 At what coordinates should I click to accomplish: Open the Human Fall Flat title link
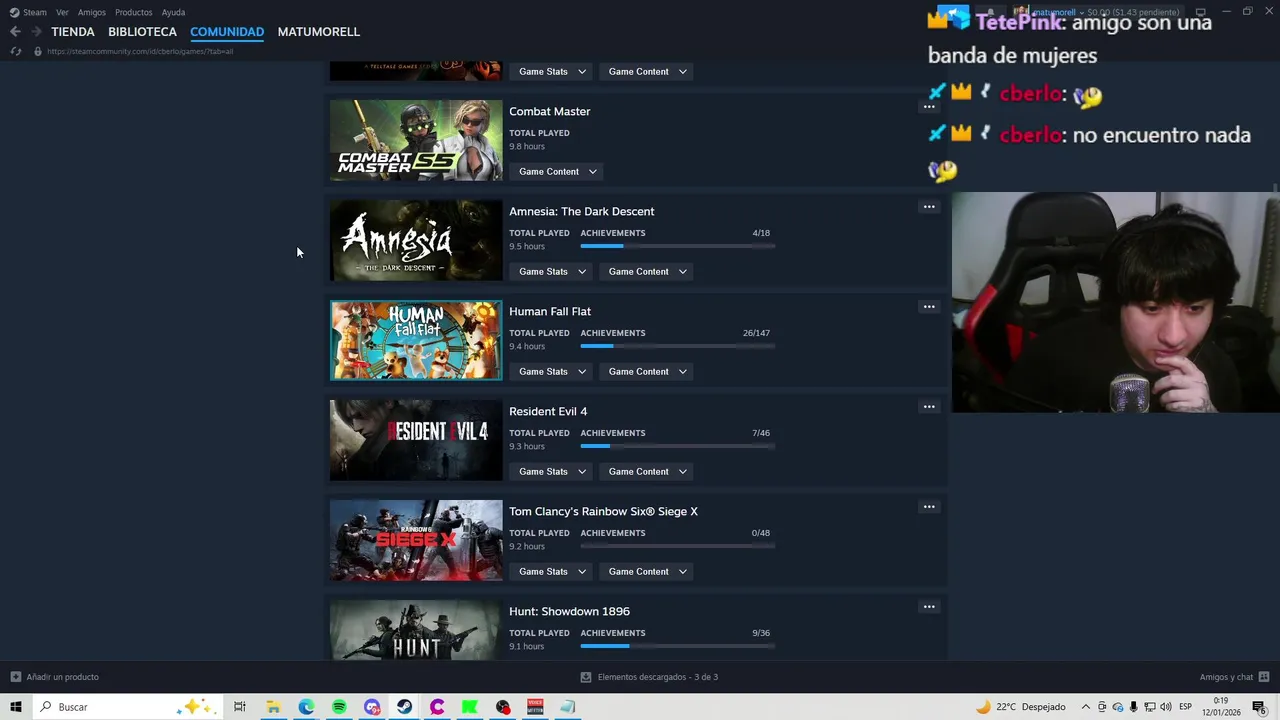click(x=549, y=311)
